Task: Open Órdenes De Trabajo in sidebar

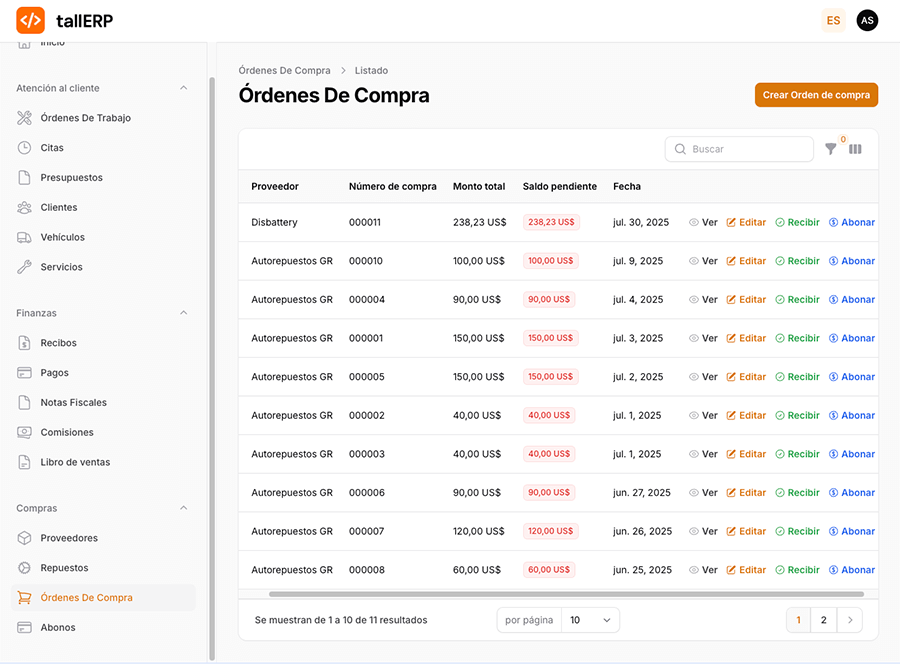Action: pyautogui.click(x=85, y=118)
